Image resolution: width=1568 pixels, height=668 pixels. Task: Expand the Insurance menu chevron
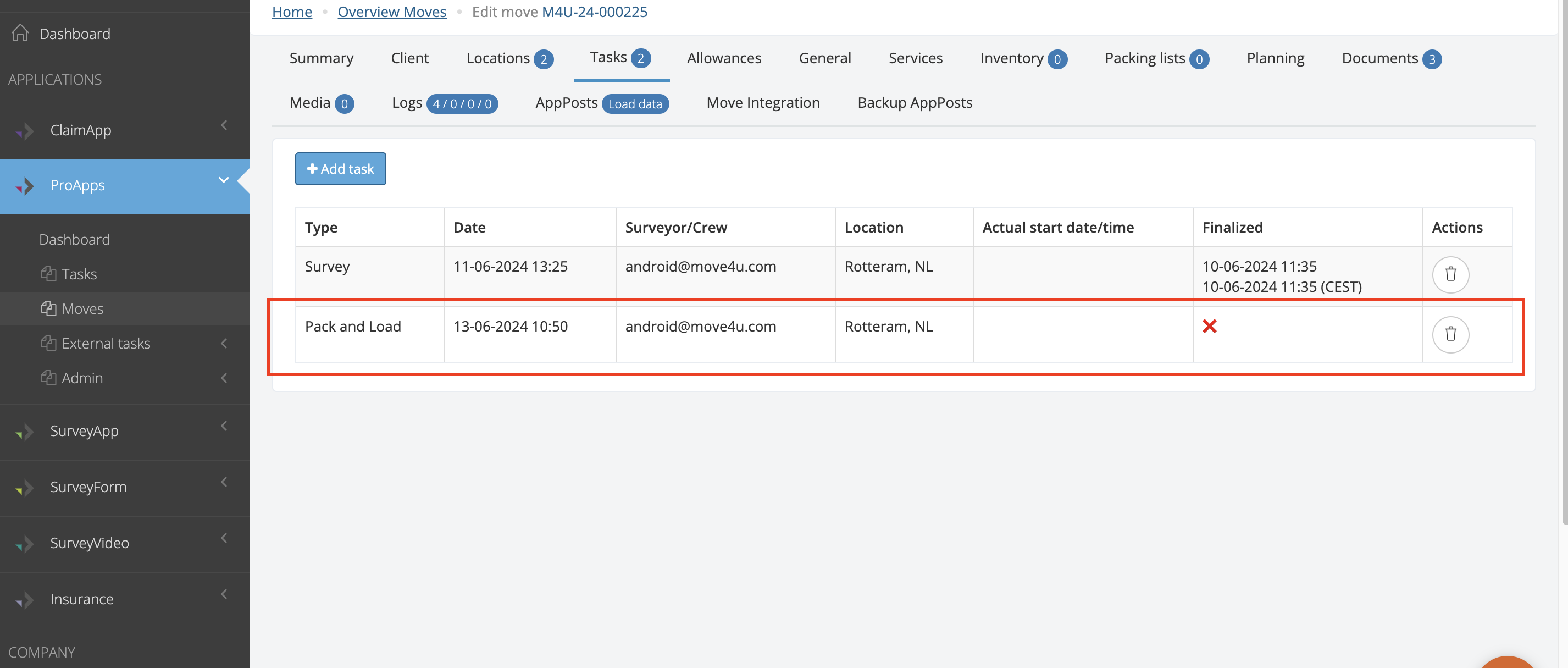click(x=224, y=594)
